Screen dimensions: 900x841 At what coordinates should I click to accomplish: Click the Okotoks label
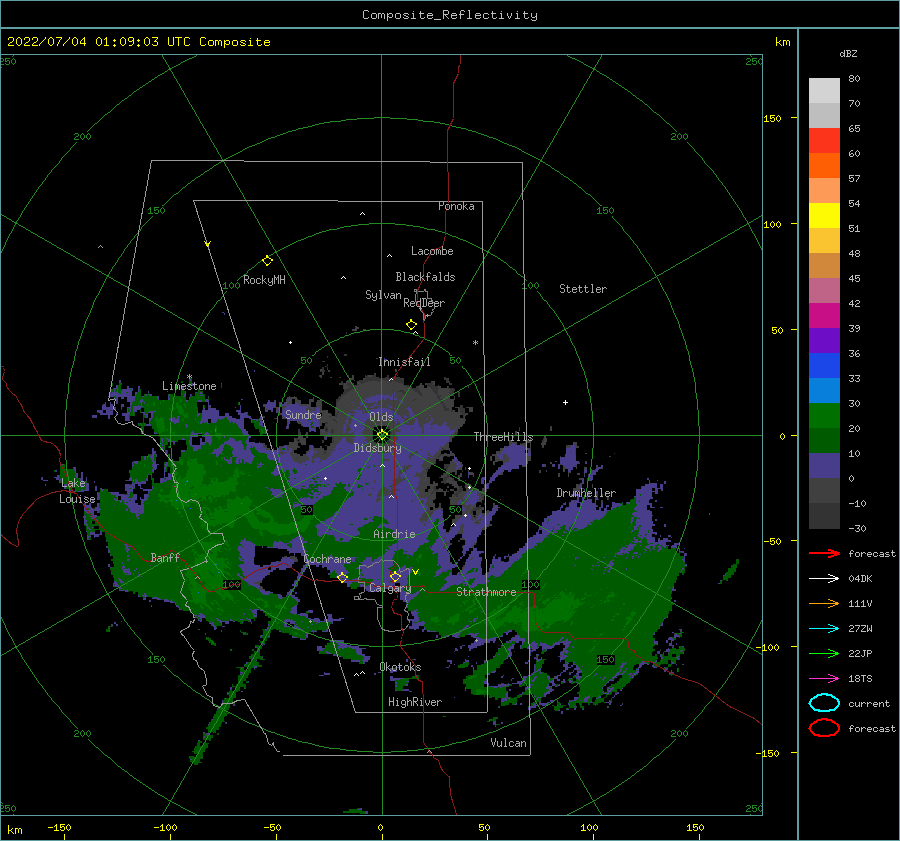click(401, 667)
